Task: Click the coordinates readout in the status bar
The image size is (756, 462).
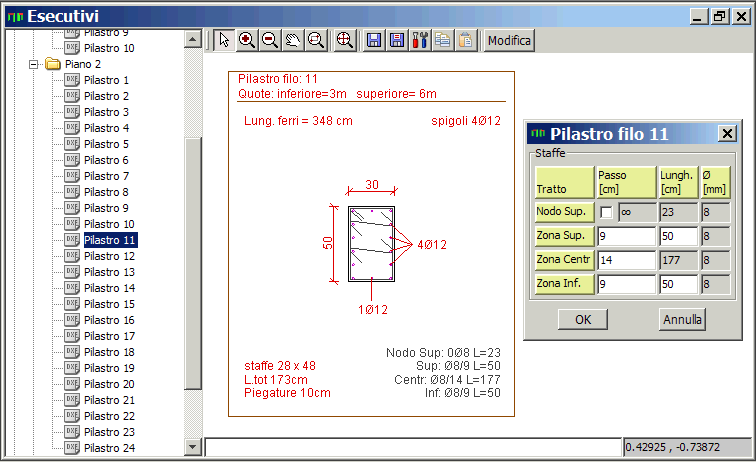Action: 687,447
